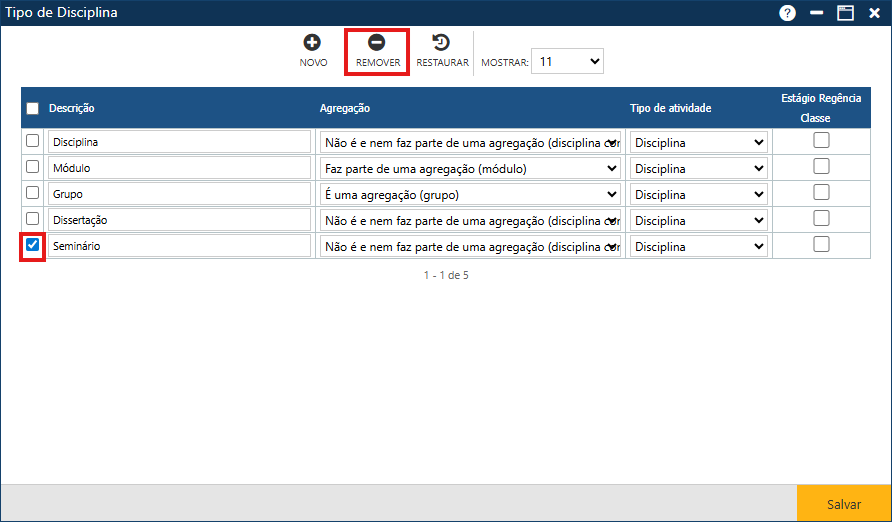Edit the Módulo description field

point(179,168)
